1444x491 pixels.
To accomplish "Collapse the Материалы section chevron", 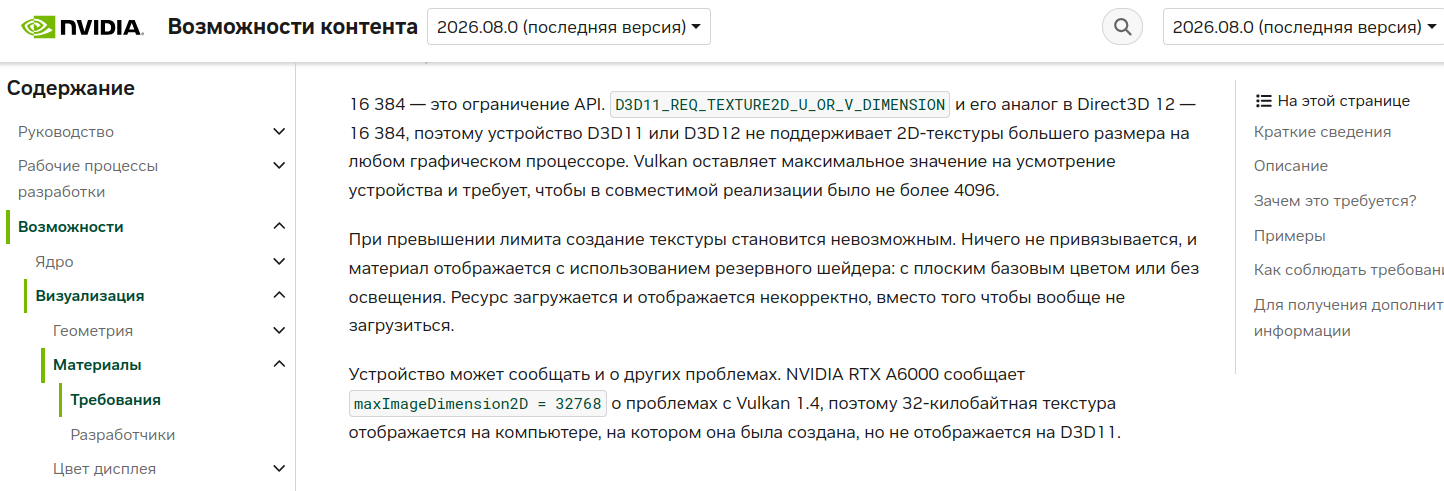I will [x=279, y=365].
